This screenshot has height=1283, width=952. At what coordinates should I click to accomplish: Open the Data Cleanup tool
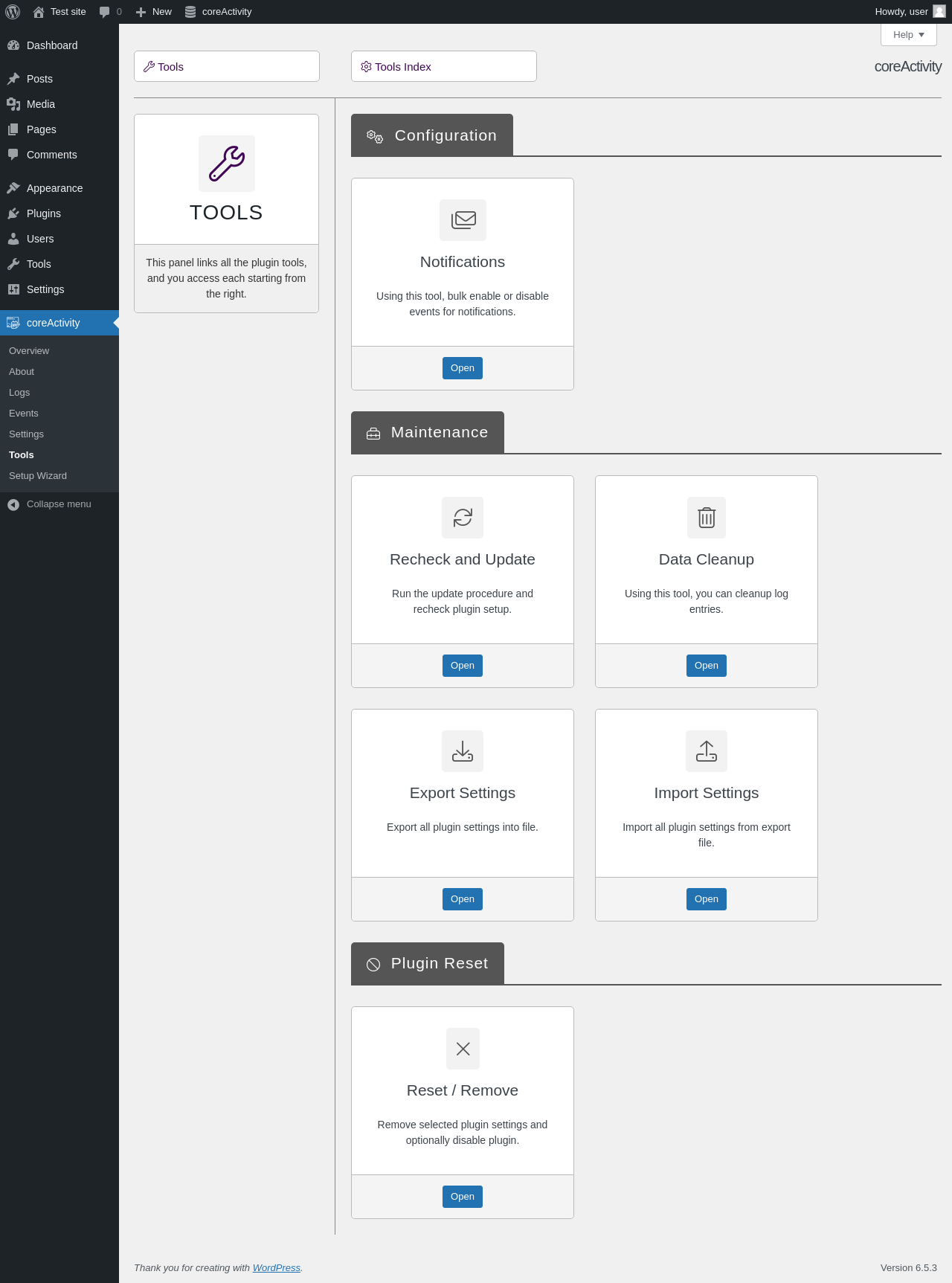(x=707, y=666)
